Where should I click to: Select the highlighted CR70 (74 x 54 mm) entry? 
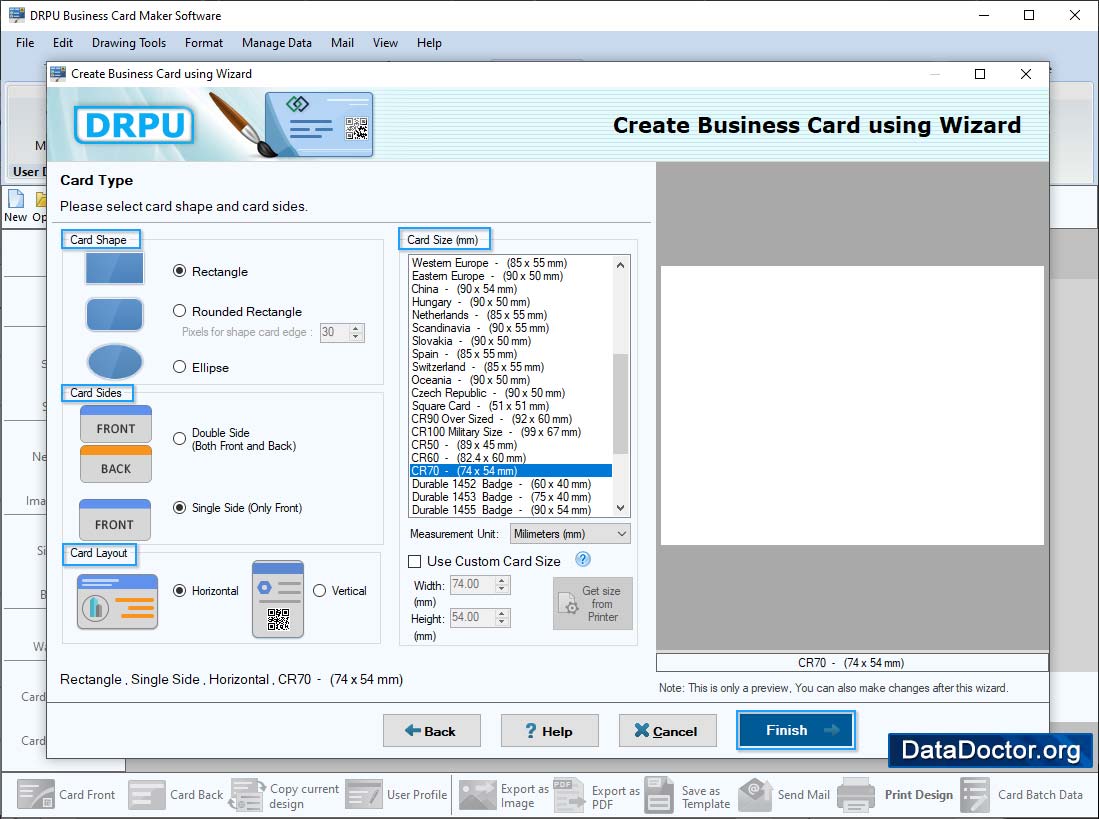click(x=510, y=471)
